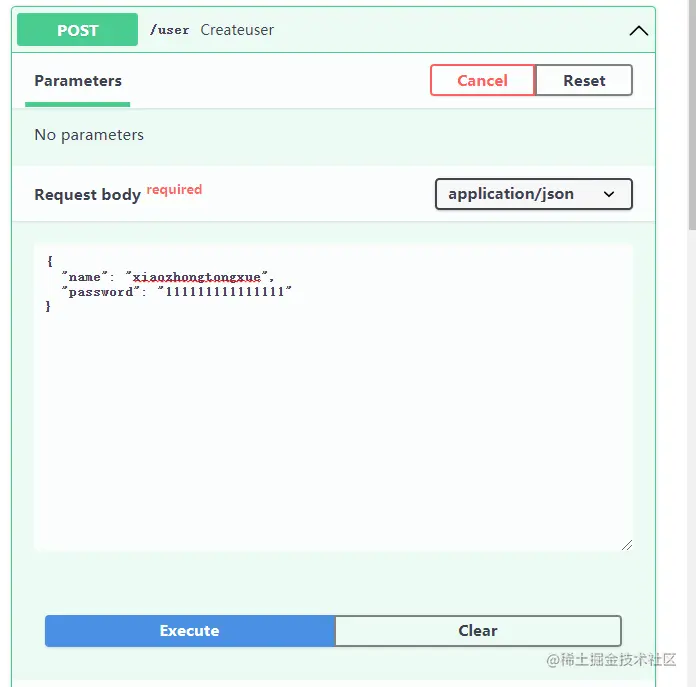Click the Createuser summary text
Viewport: 696px width, 687px height.
point(237,30)
